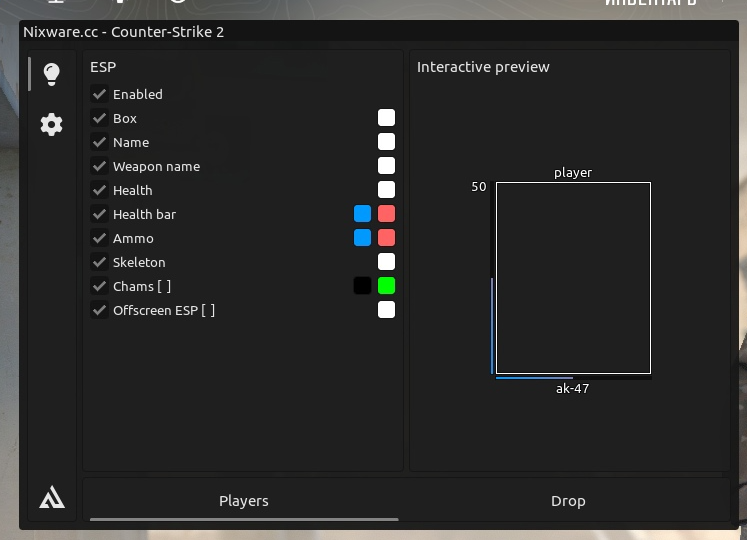Open the lightbulb visuals section
Screen dimensions: 747x540
(51, 74)
